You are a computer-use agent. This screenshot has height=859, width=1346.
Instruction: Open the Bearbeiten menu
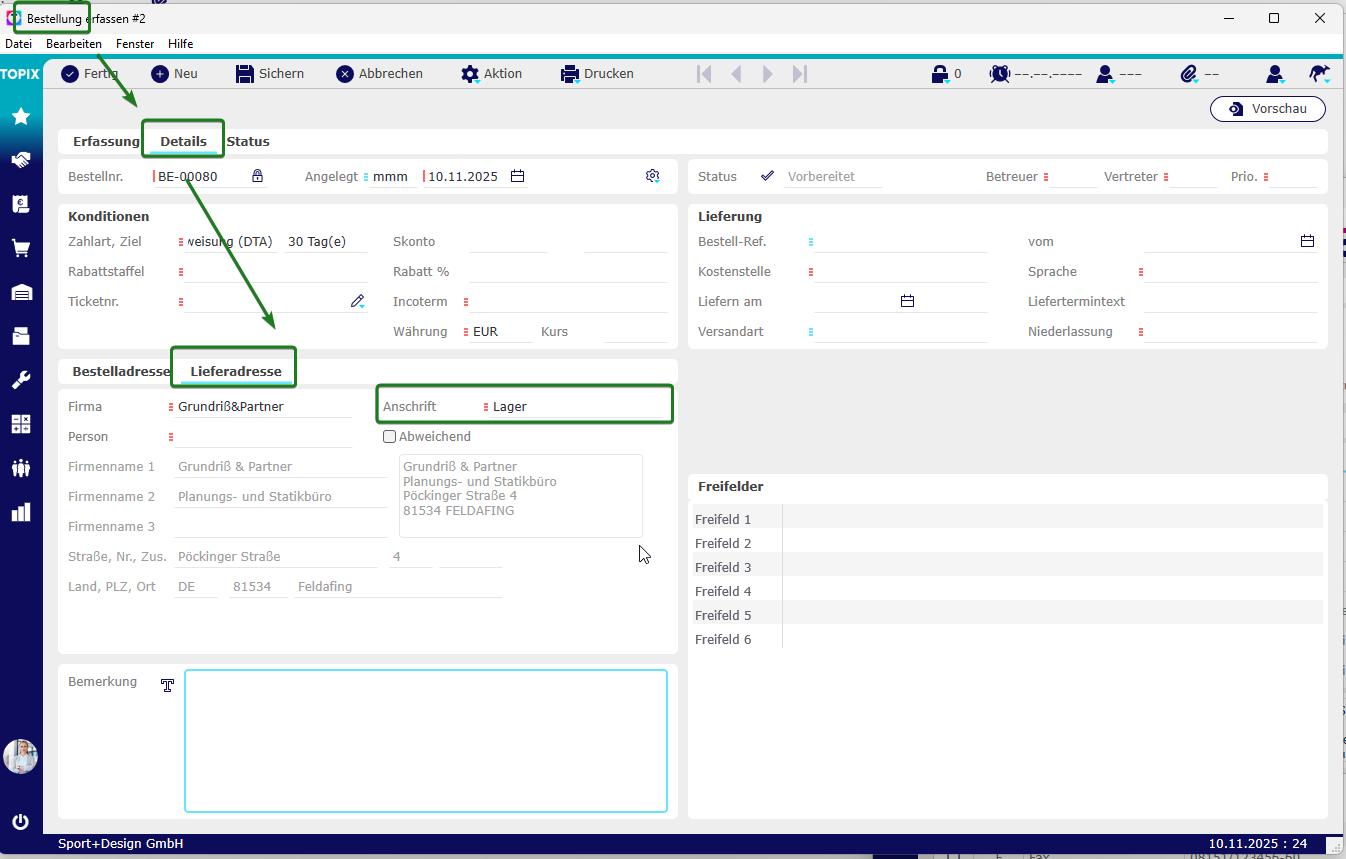click(x=74, y=44)
